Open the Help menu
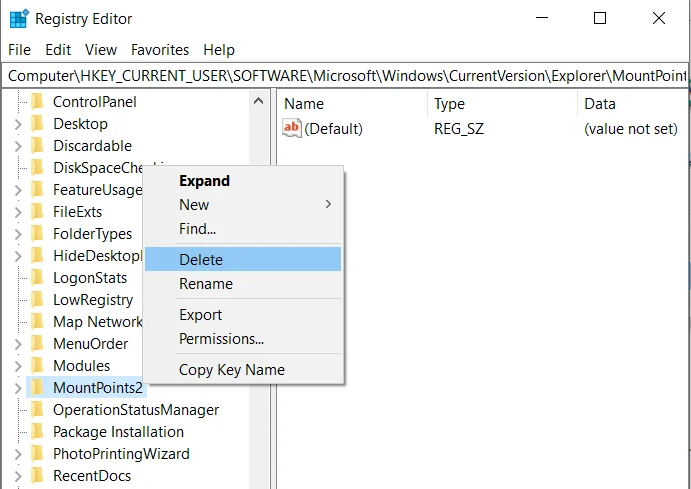This screenshot has height=489, width=691. (x=219, y=50)
